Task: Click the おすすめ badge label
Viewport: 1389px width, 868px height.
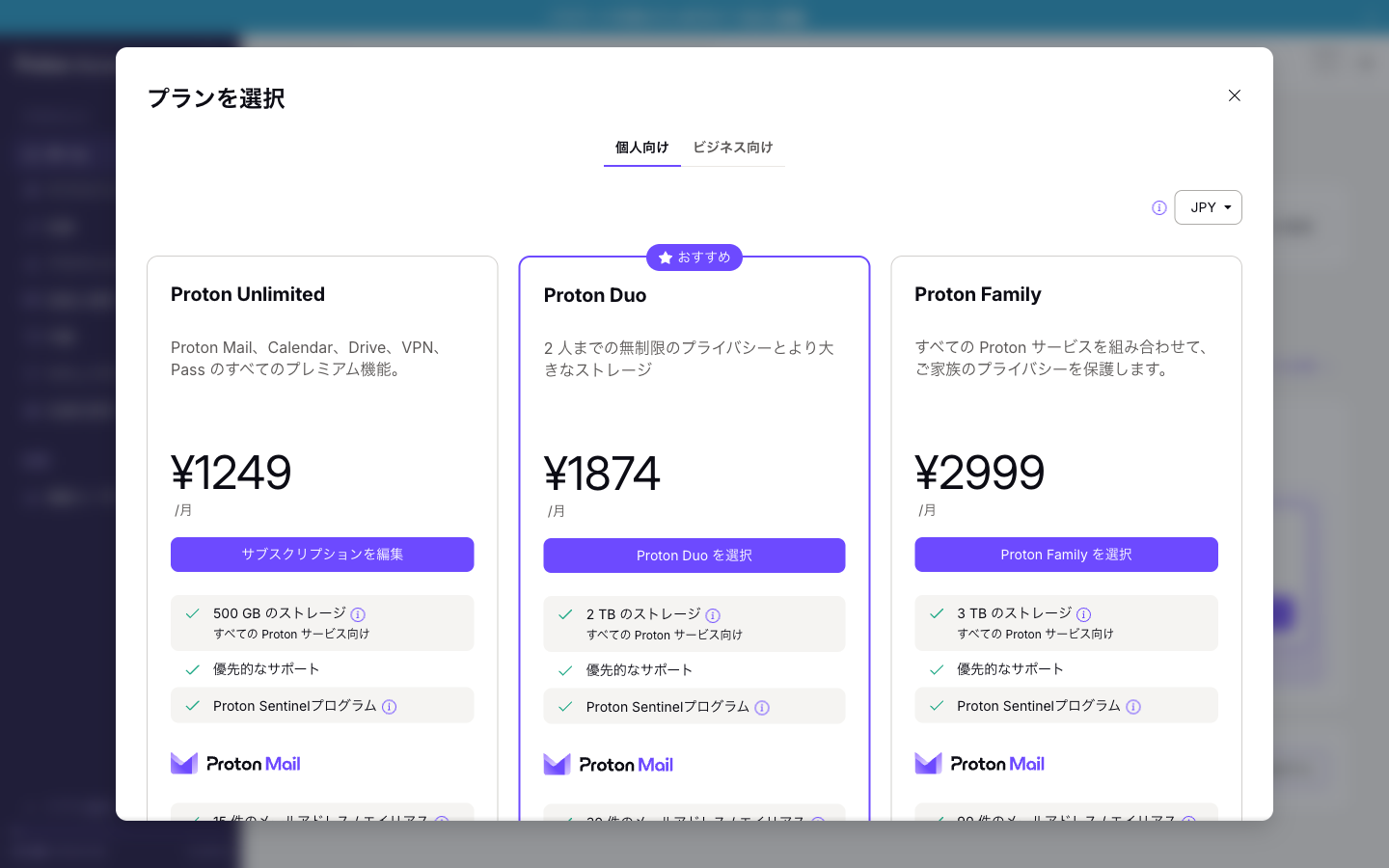Action: 704,258
